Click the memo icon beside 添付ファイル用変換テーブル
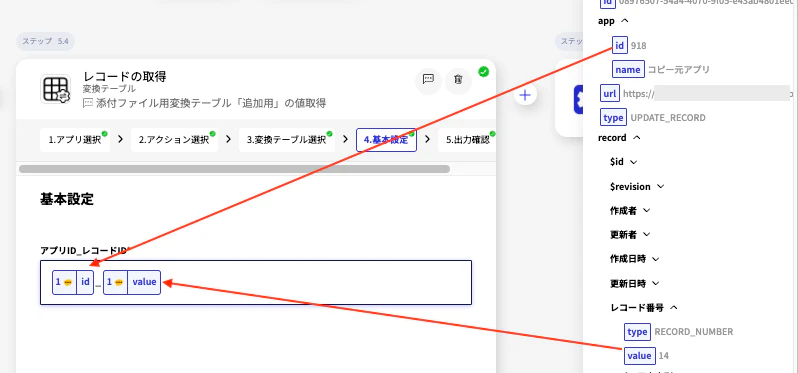The width and height of the screenshot is (798, 373). click(88, 103)
